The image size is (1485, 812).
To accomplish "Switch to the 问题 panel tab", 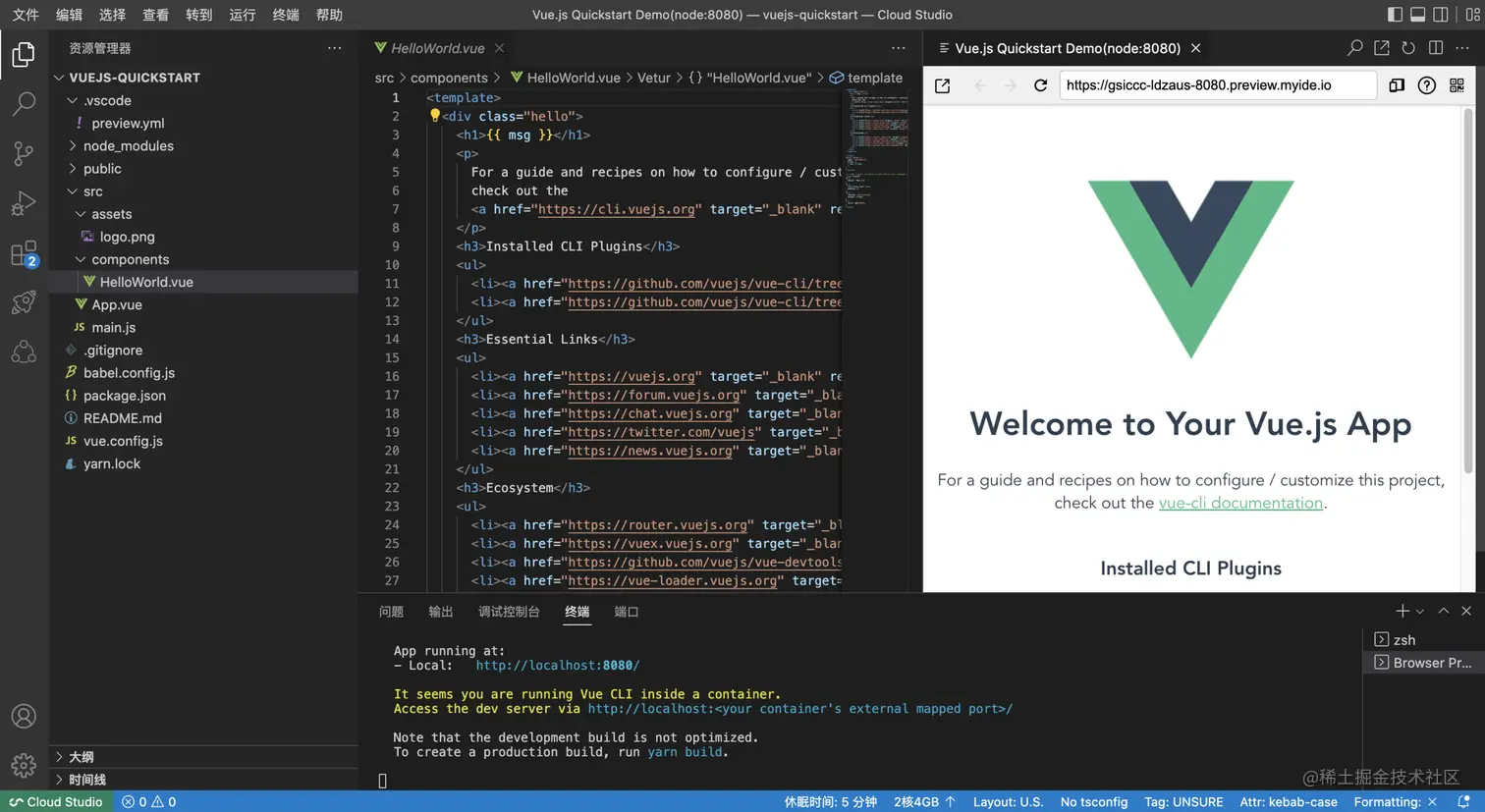I will 392,612.
